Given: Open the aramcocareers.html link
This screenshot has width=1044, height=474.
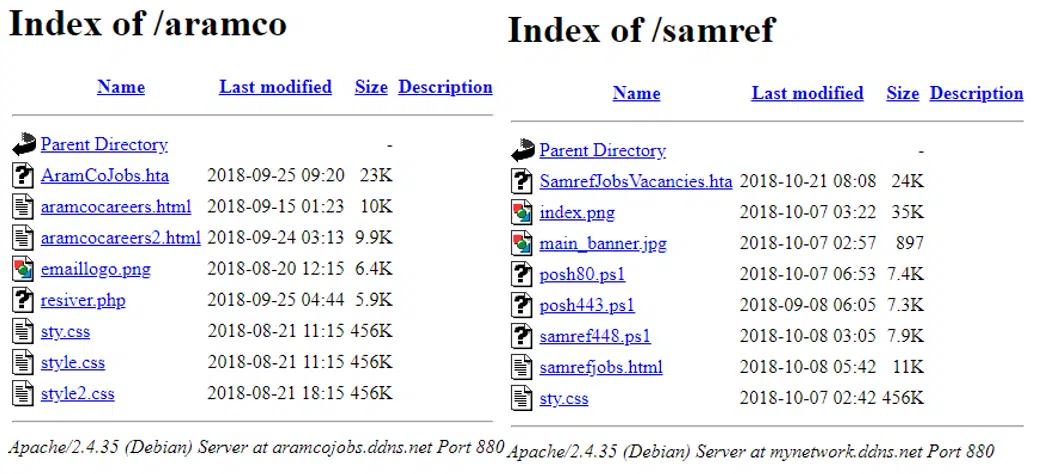Looking at the screenshot, I should click(116, 206).
